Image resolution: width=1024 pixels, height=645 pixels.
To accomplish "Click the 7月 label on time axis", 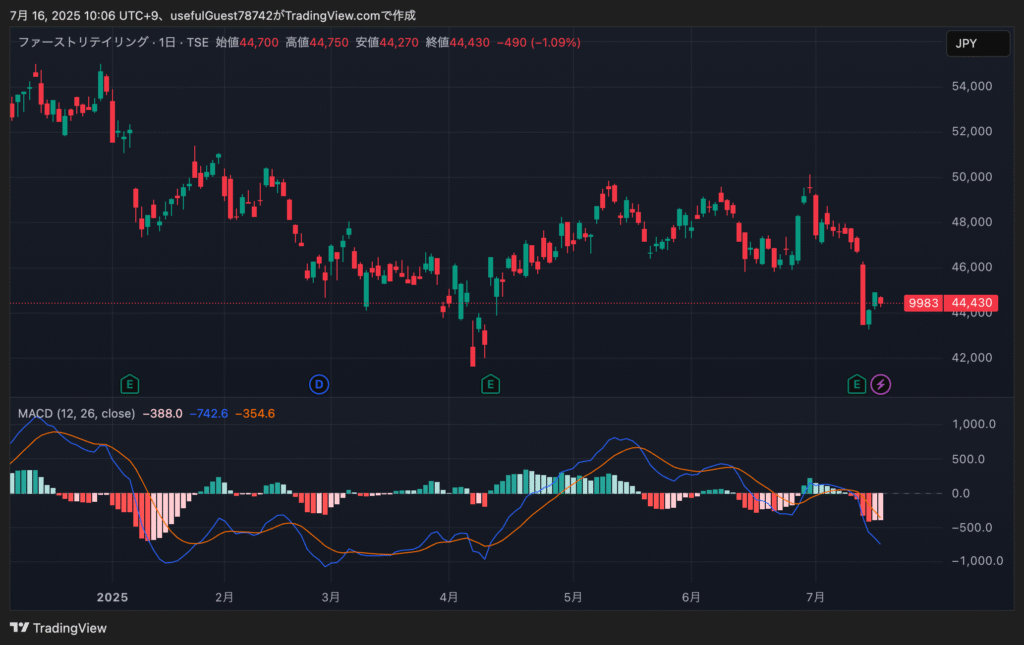I will [815, 597].
